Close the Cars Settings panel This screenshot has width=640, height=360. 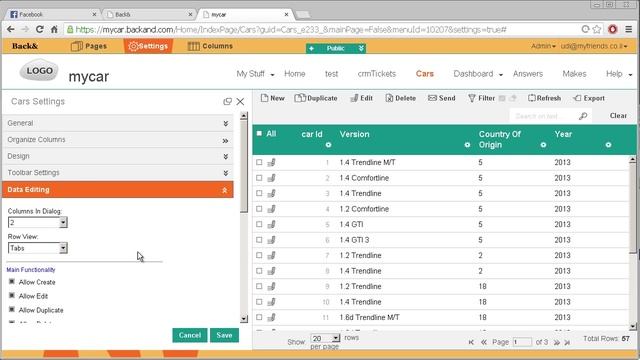point(240,102)
